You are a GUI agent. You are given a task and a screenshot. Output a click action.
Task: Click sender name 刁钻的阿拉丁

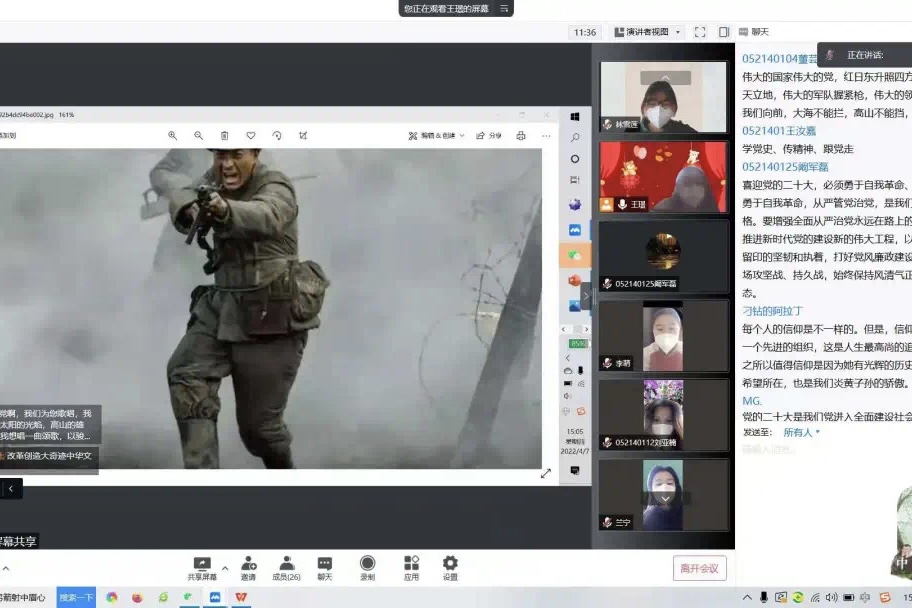[x=772, y=311]
